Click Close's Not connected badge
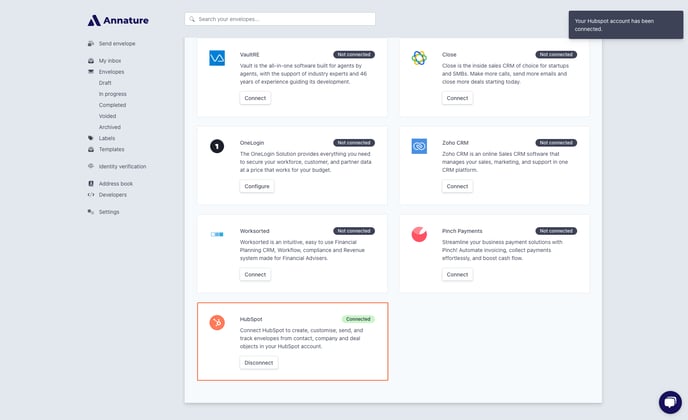Image resolution: width=688 pixels, height=420 pixels. click(556, 54)
